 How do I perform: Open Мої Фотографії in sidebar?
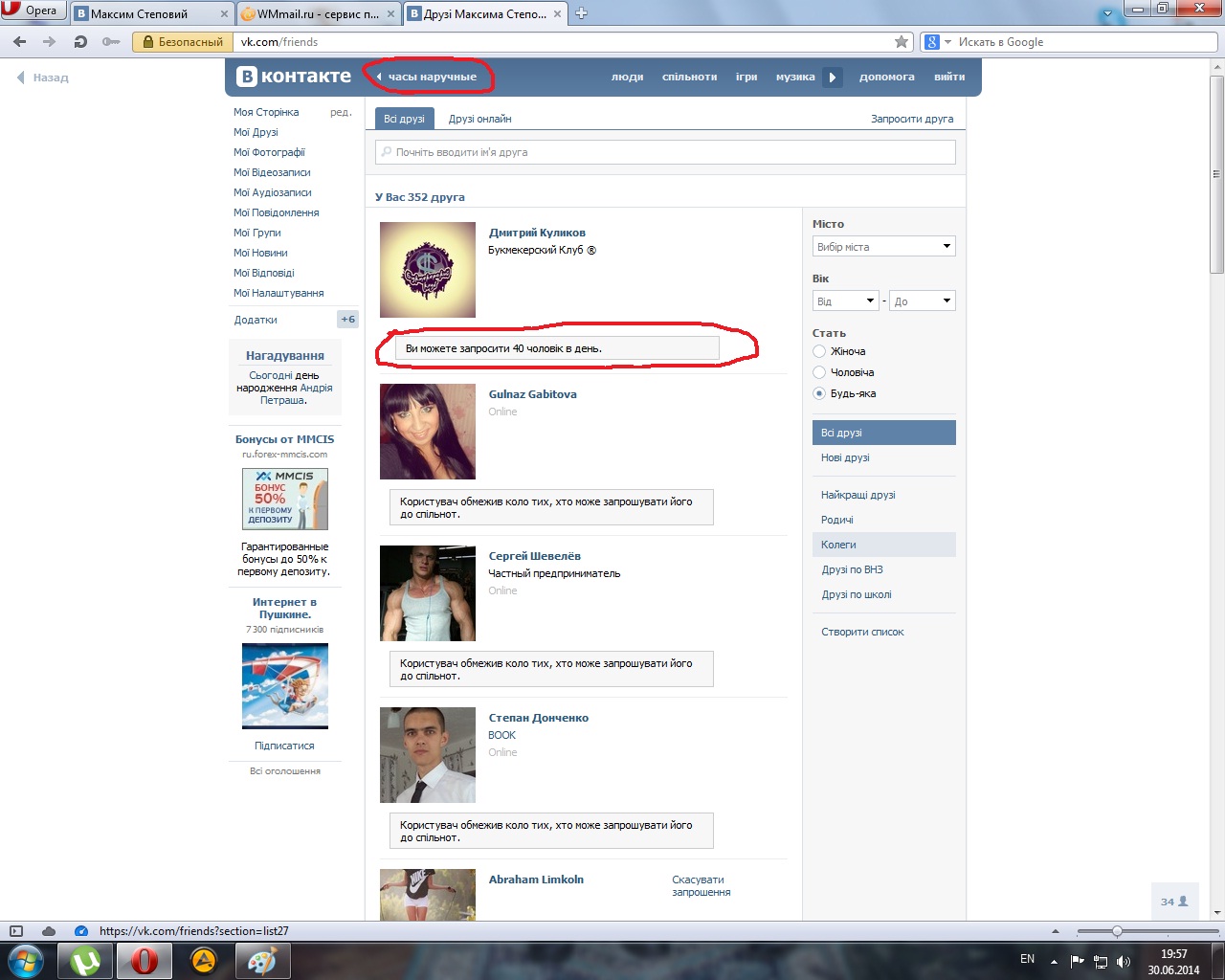pyautogui.click(x=269, y=152)
